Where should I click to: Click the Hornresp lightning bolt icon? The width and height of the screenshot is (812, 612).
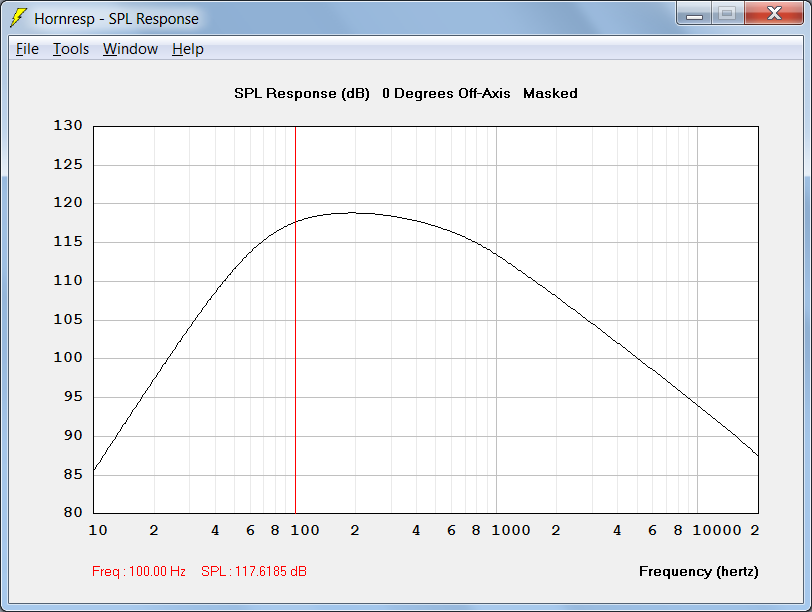click(x=19, y=18)
